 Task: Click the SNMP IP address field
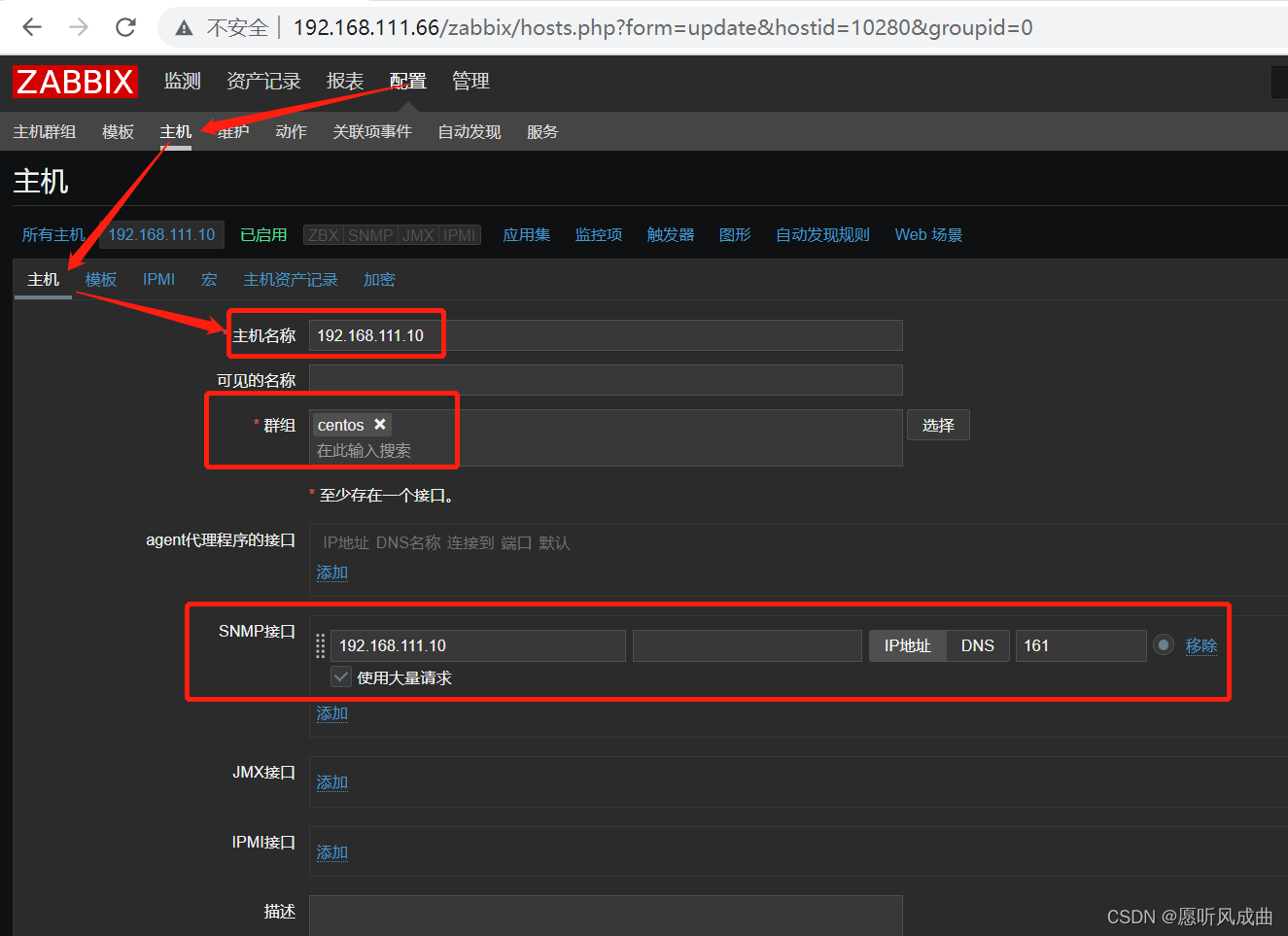pos(477,645)
